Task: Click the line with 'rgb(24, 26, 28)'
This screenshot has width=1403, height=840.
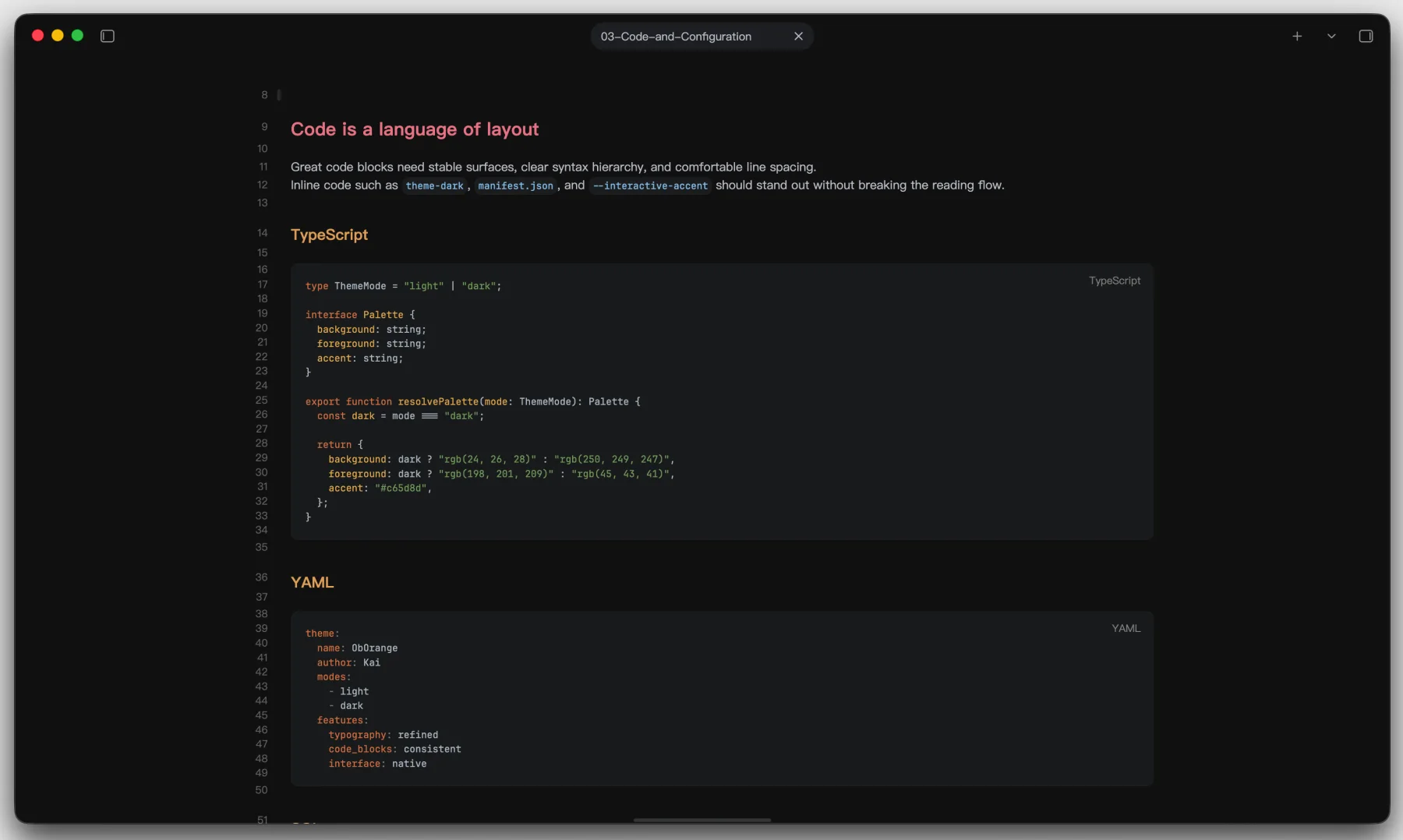Action: point(501,460)
